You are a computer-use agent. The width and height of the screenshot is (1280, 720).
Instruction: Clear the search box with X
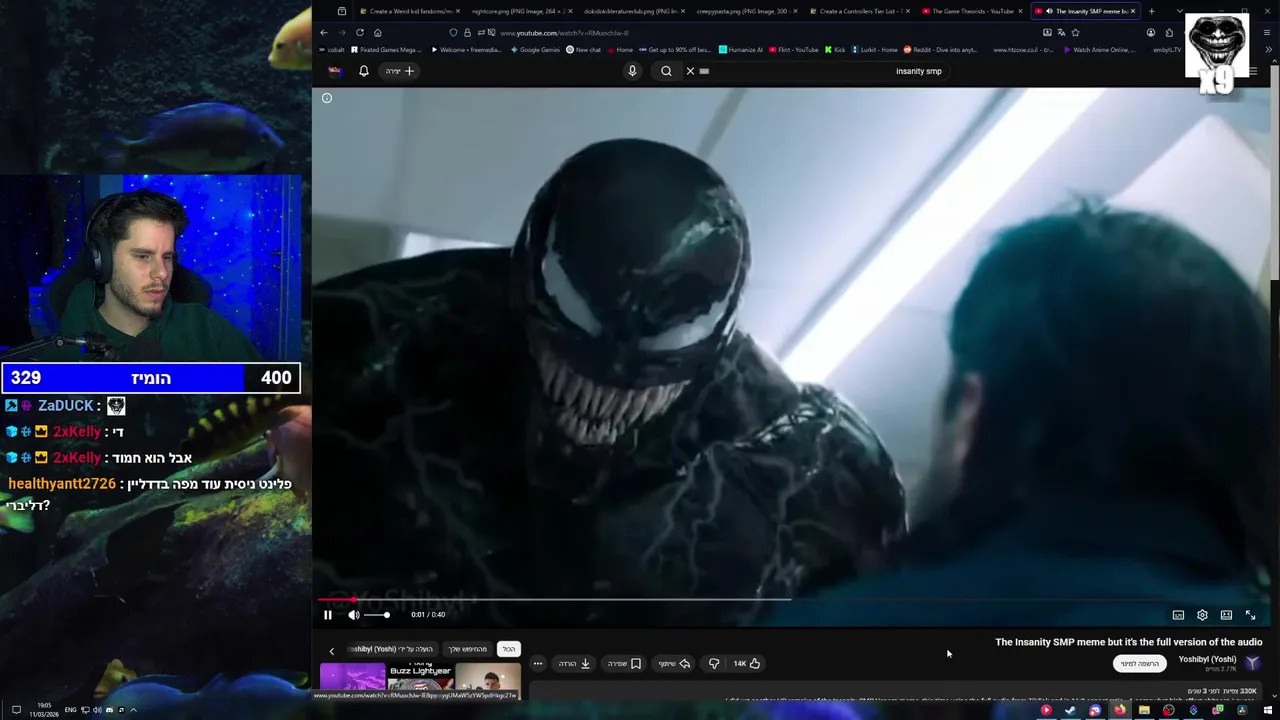point(690,71)
